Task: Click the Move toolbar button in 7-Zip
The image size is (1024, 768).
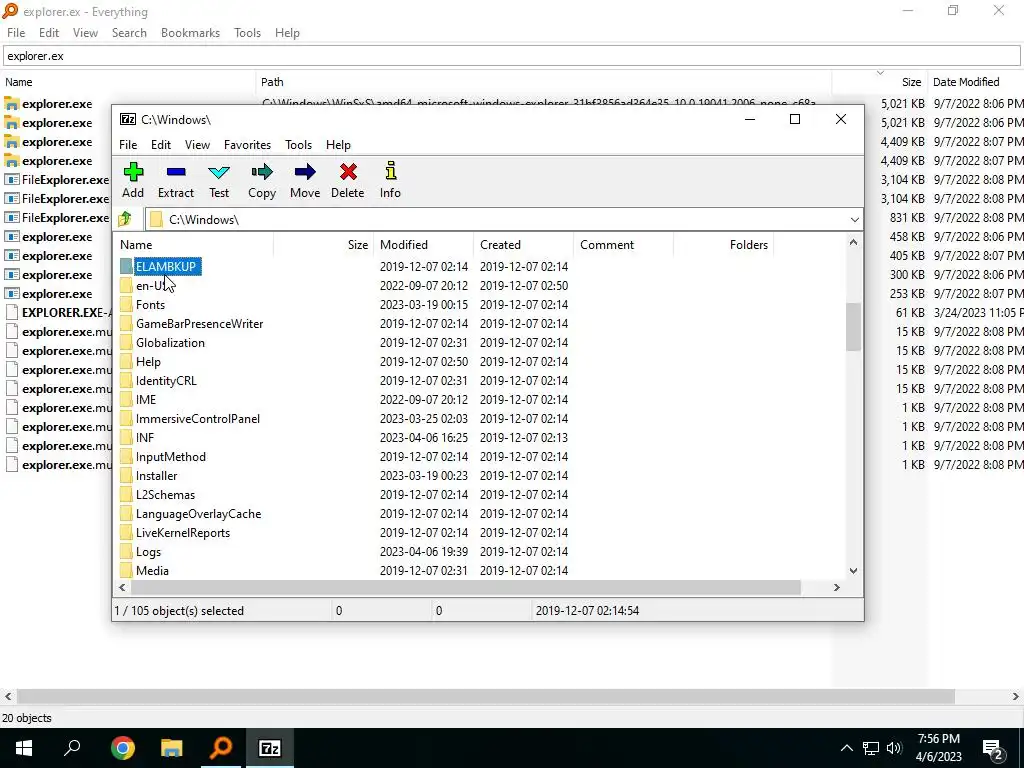Action: pos(305,180)
